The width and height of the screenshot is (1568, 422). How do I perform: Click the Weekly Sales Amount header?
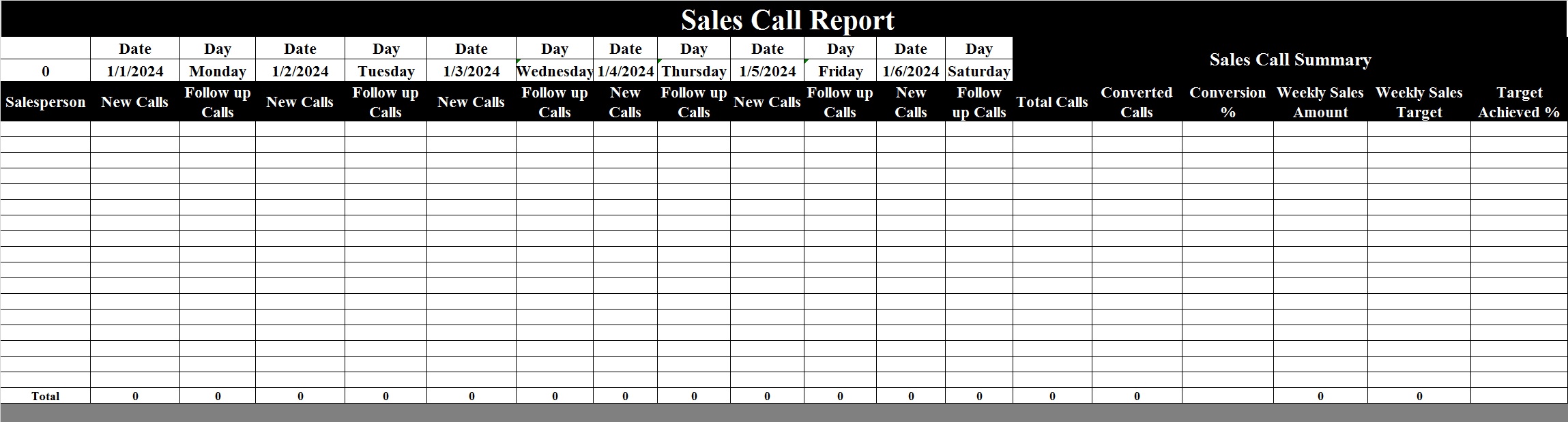pyautogui.click(x=1320, y=102)
